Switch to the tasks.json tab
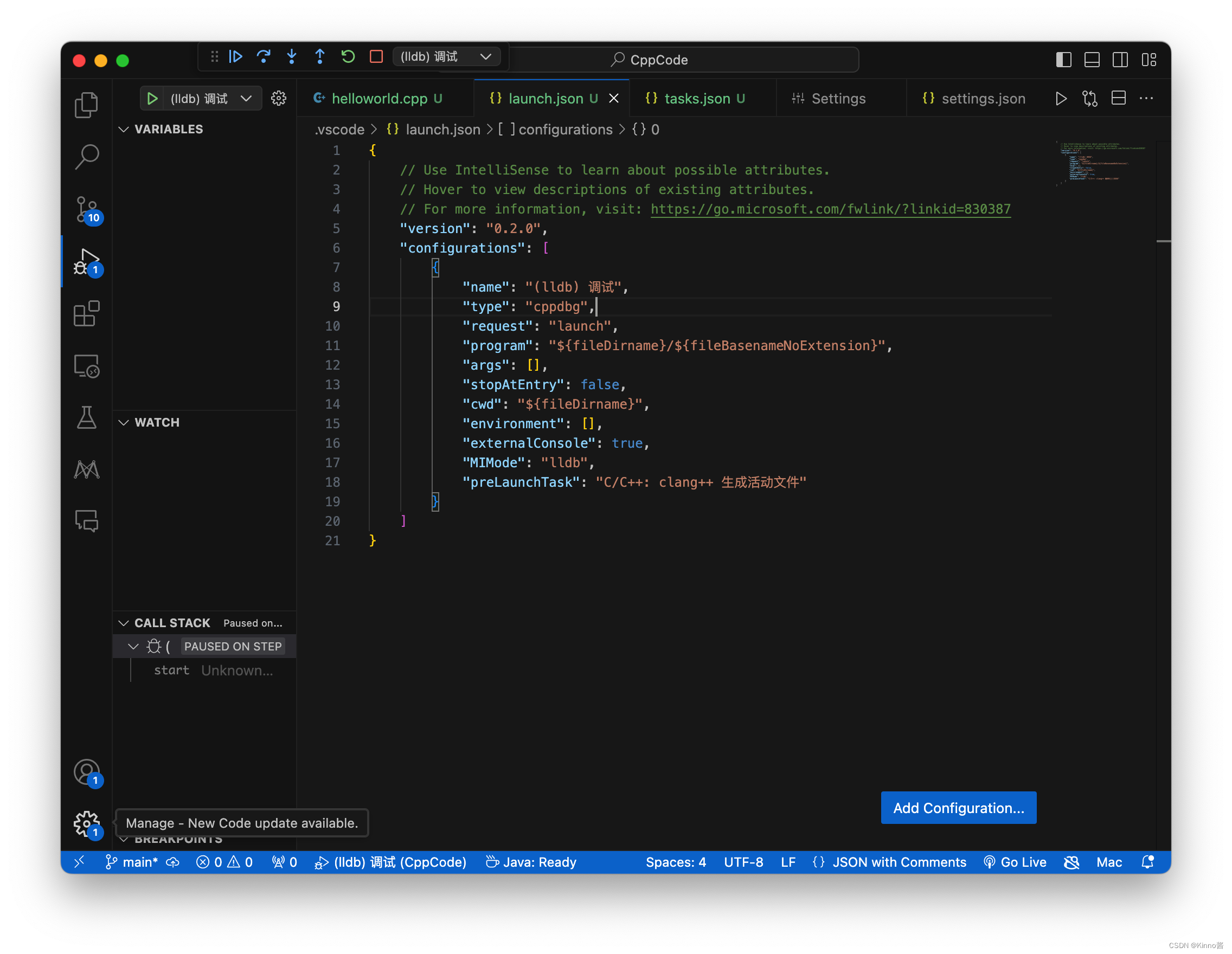The height and width of the screenshot is (954, 1232). click(697, 99)
